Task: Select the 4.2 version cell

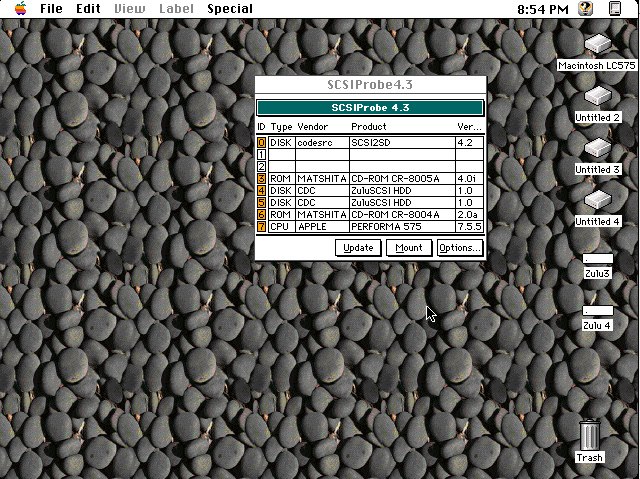Action: click(x=469, y=142)
